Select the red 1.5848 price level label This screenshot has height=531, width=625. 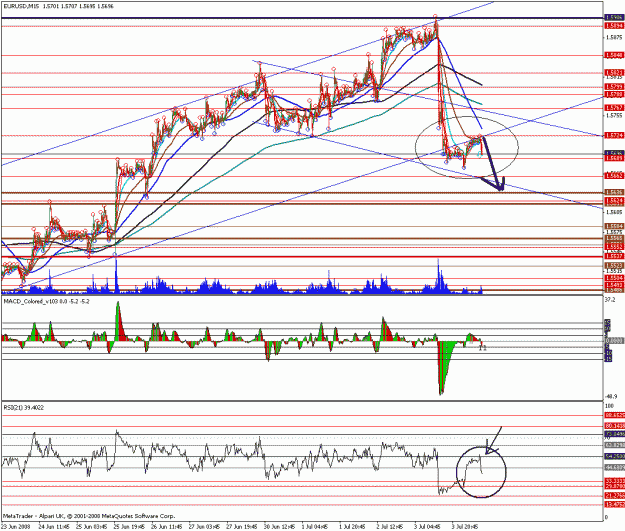614,55
